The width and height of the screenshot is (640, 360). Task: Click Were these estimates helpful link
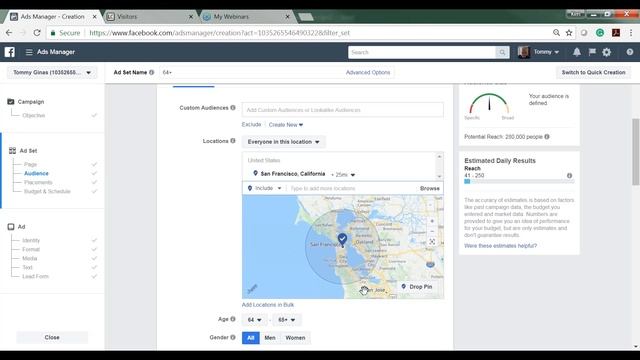click(x=500, y=246)
